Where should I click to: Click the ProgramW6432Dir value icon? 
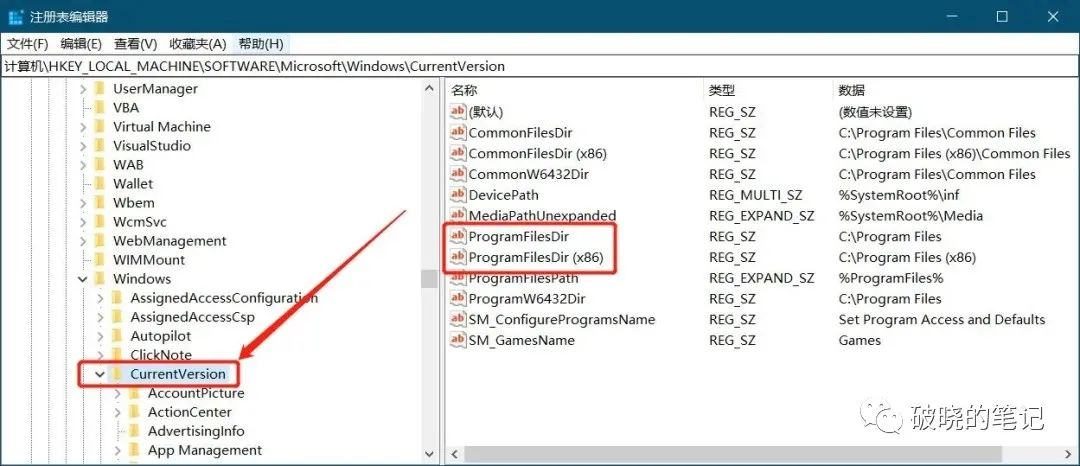tap(457, 299)
